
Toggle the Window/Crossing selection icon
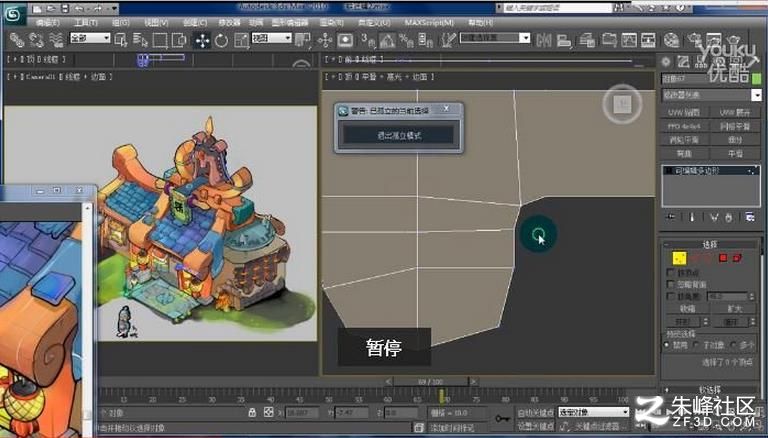click(x=179, y=40)
